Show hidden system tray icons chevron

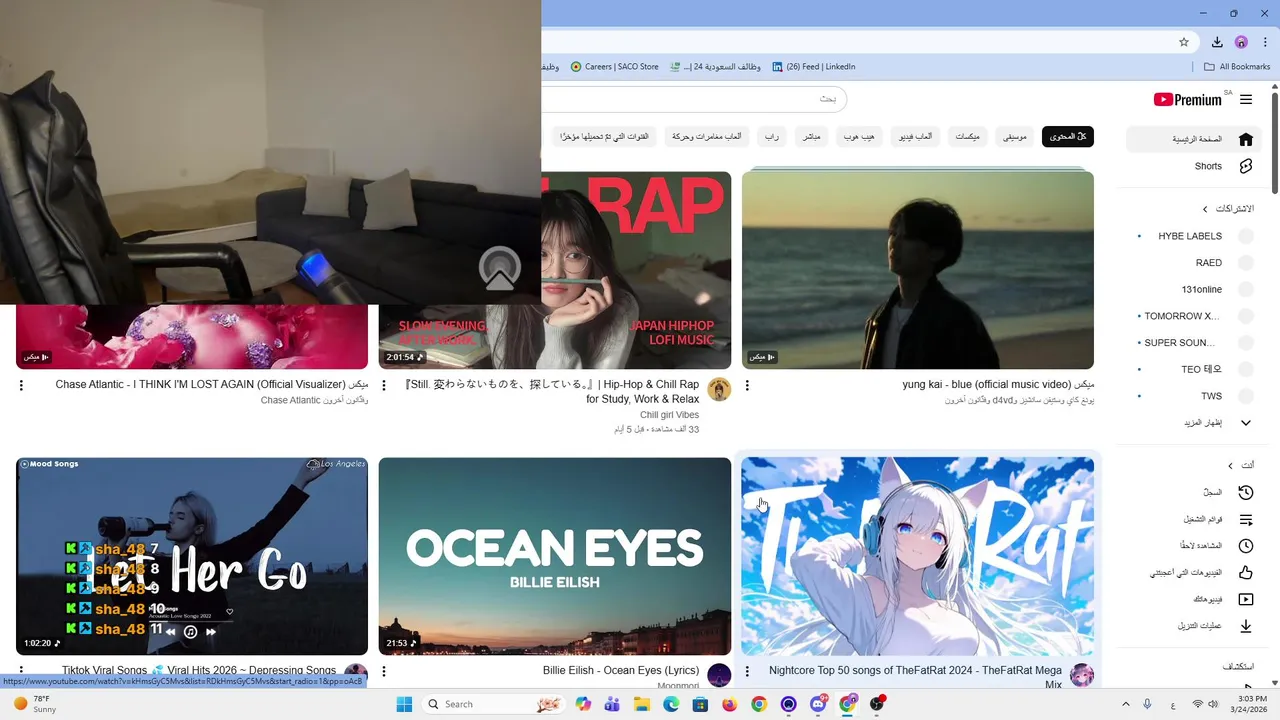click(1125, 704)
